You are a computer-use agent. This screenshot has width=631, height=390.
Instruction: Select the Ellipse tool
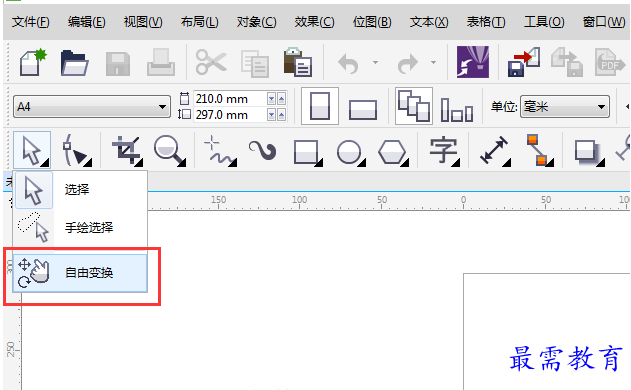tap(350, 152)
